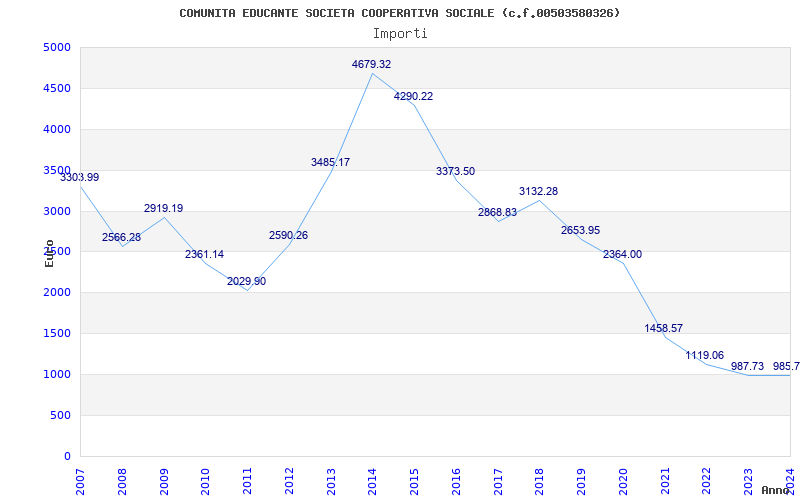Click the 4500 value on Euro axis
Screen dimensions: 800x500
[x=57, y=88]
